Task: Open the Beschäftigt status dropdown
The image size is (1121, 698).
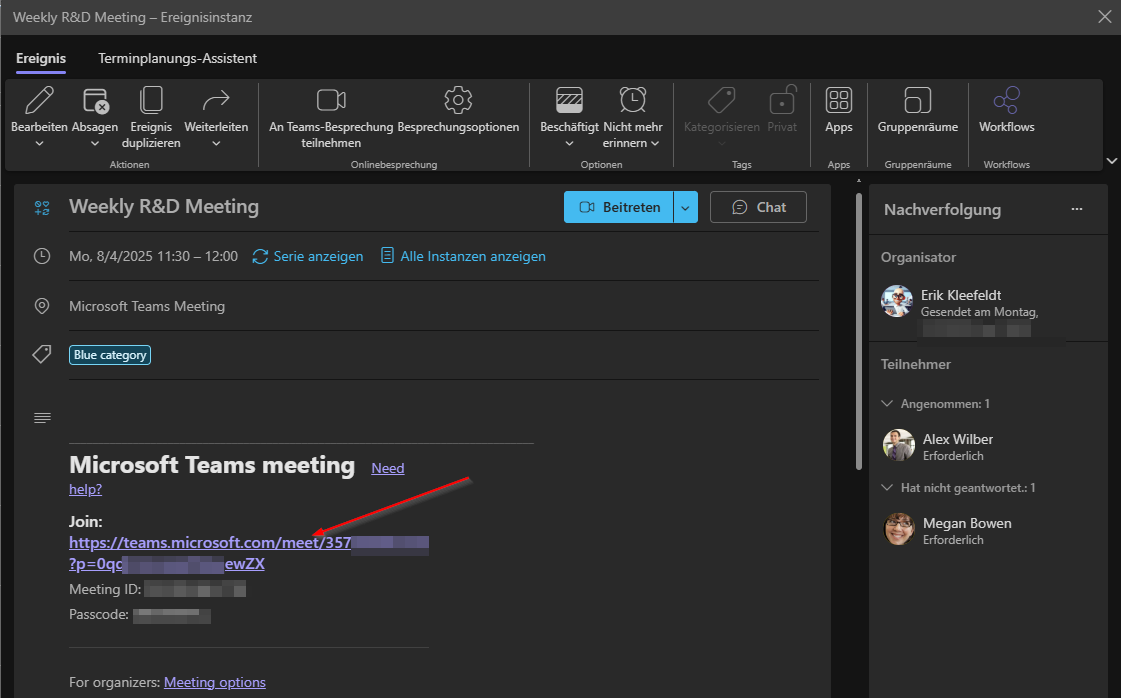Action: point(569,143)
